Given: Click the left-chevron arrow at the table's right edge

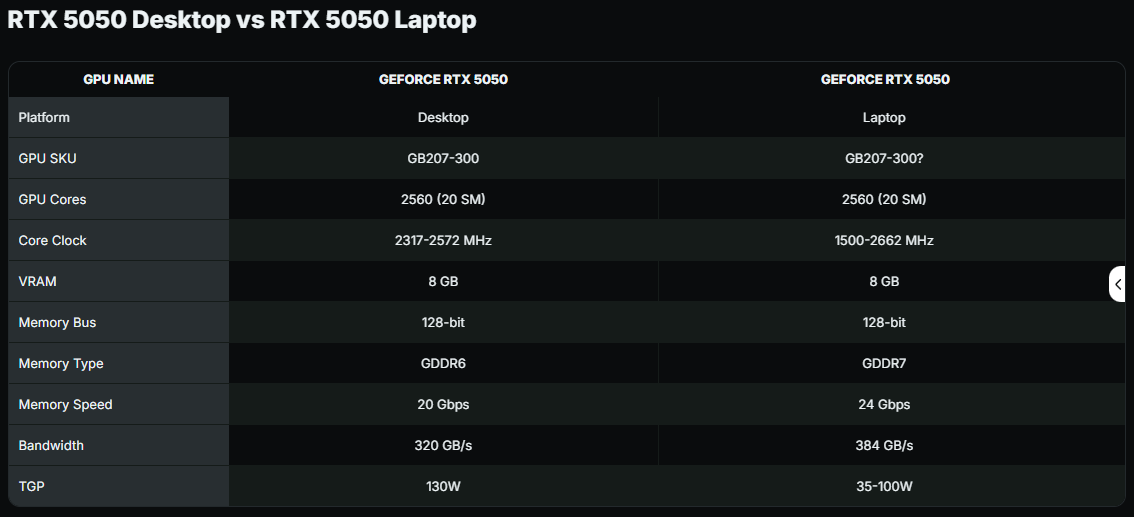Looking at the screenshot, I should pyautogui.click(x=1118, y=284).
